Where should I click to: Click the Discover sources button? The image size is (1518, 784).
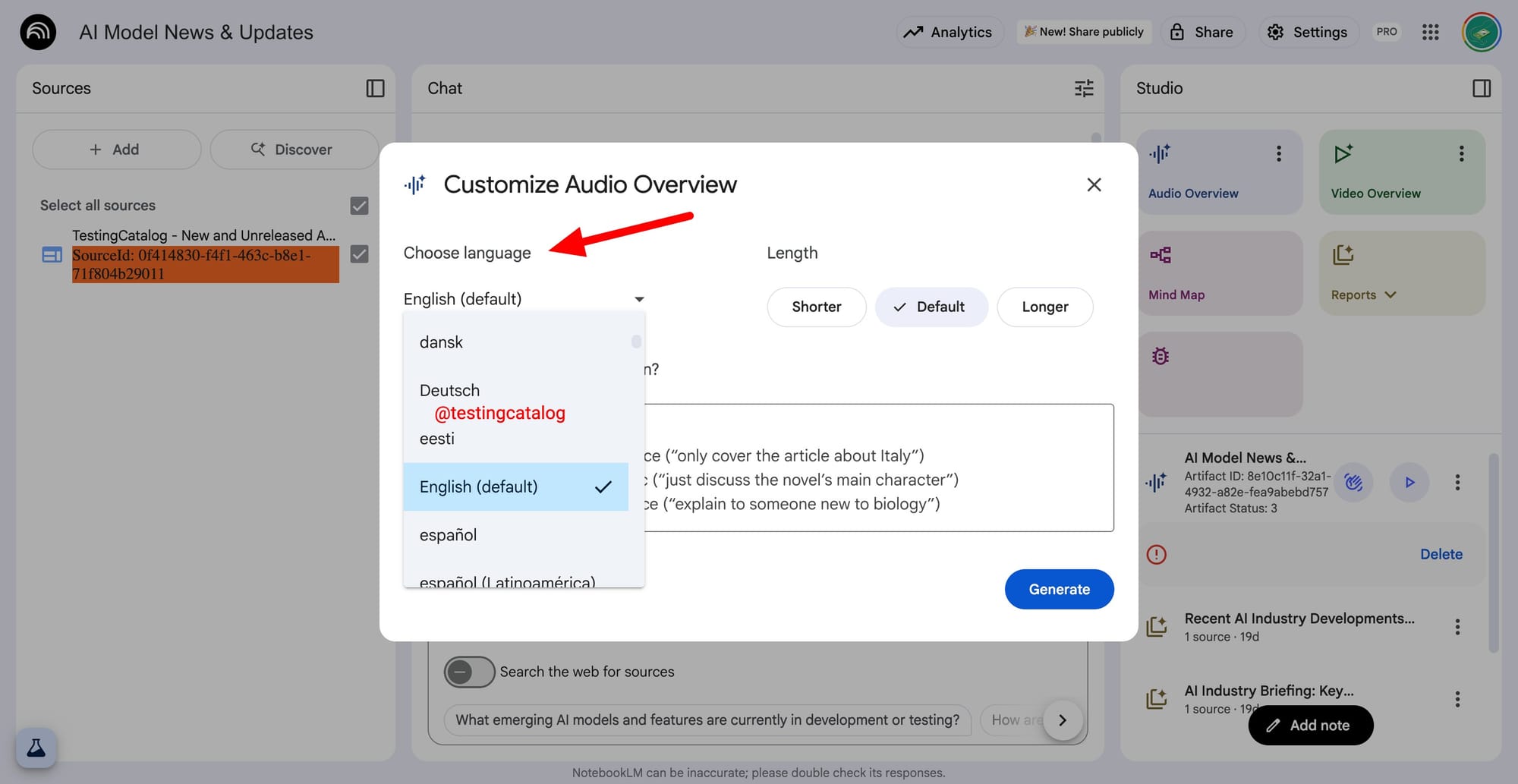pyautogui.click(x=294, y=150)
